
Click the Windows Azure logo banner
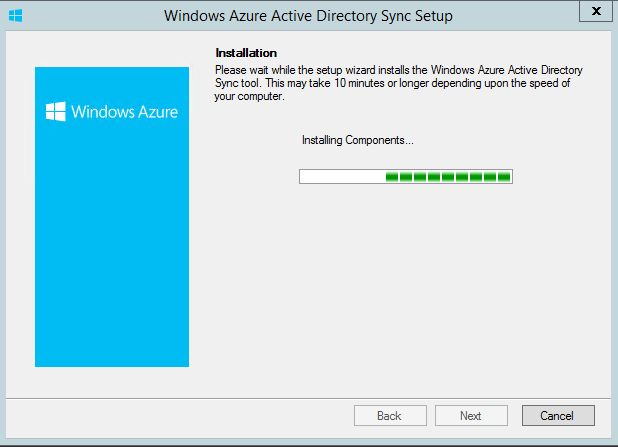coord(112,217)
